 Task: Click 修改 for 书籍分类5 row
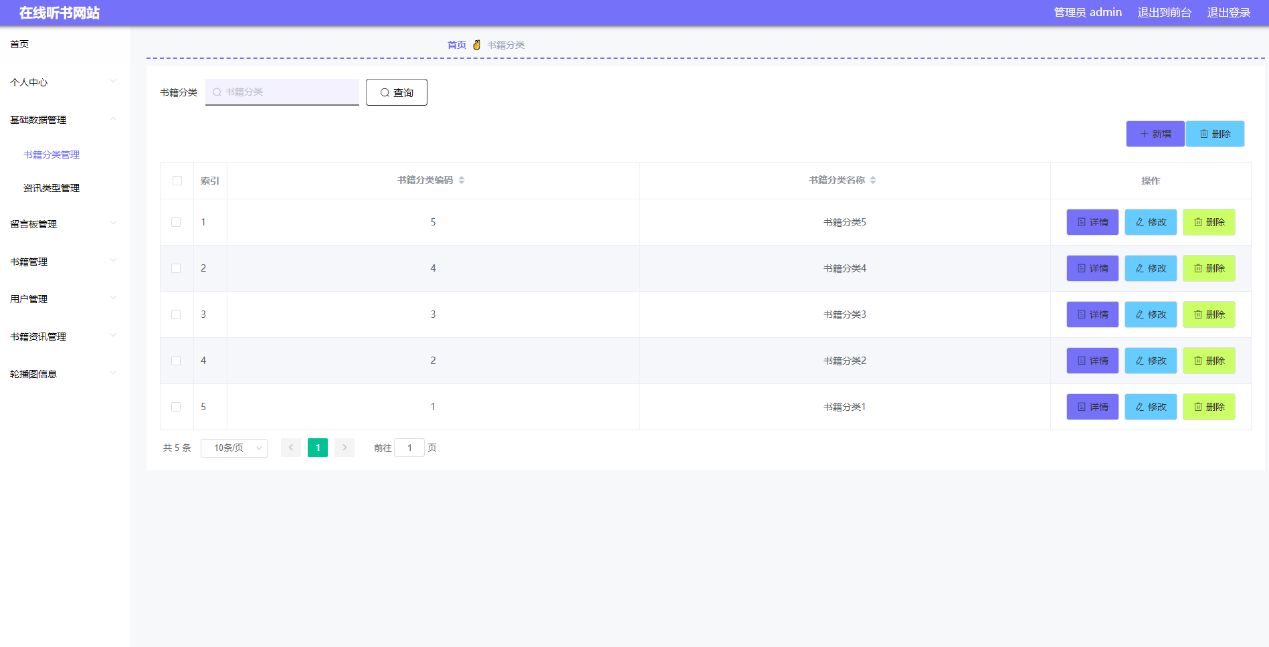(x=1151, y=222)
